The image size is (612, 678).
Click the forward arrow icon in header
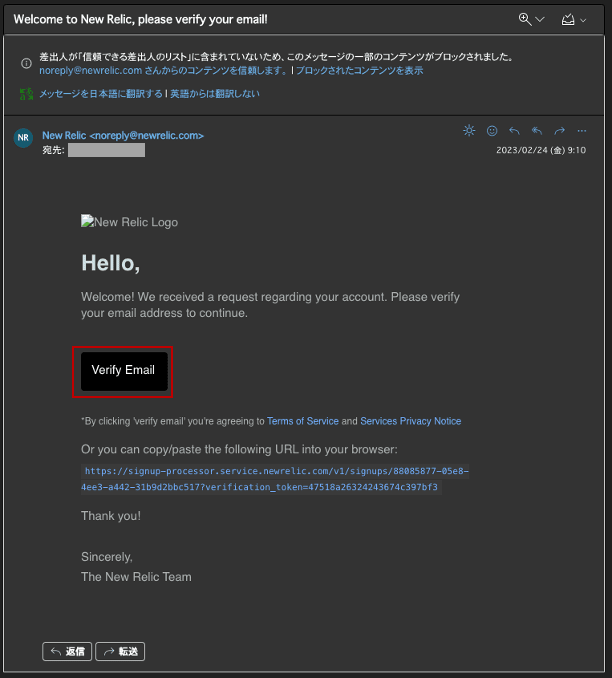pos(560,131)
